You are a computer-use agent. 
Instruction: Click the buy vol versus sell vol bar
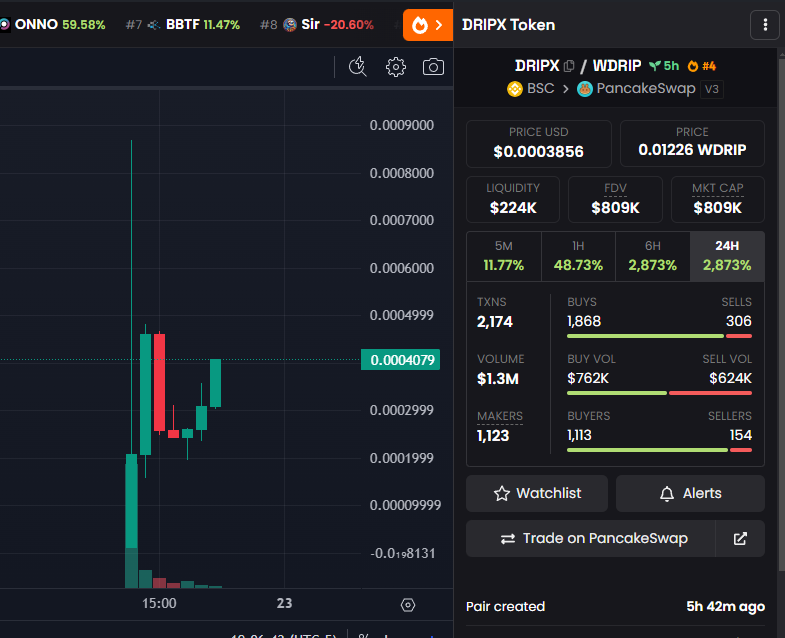[x=659, y=393]
